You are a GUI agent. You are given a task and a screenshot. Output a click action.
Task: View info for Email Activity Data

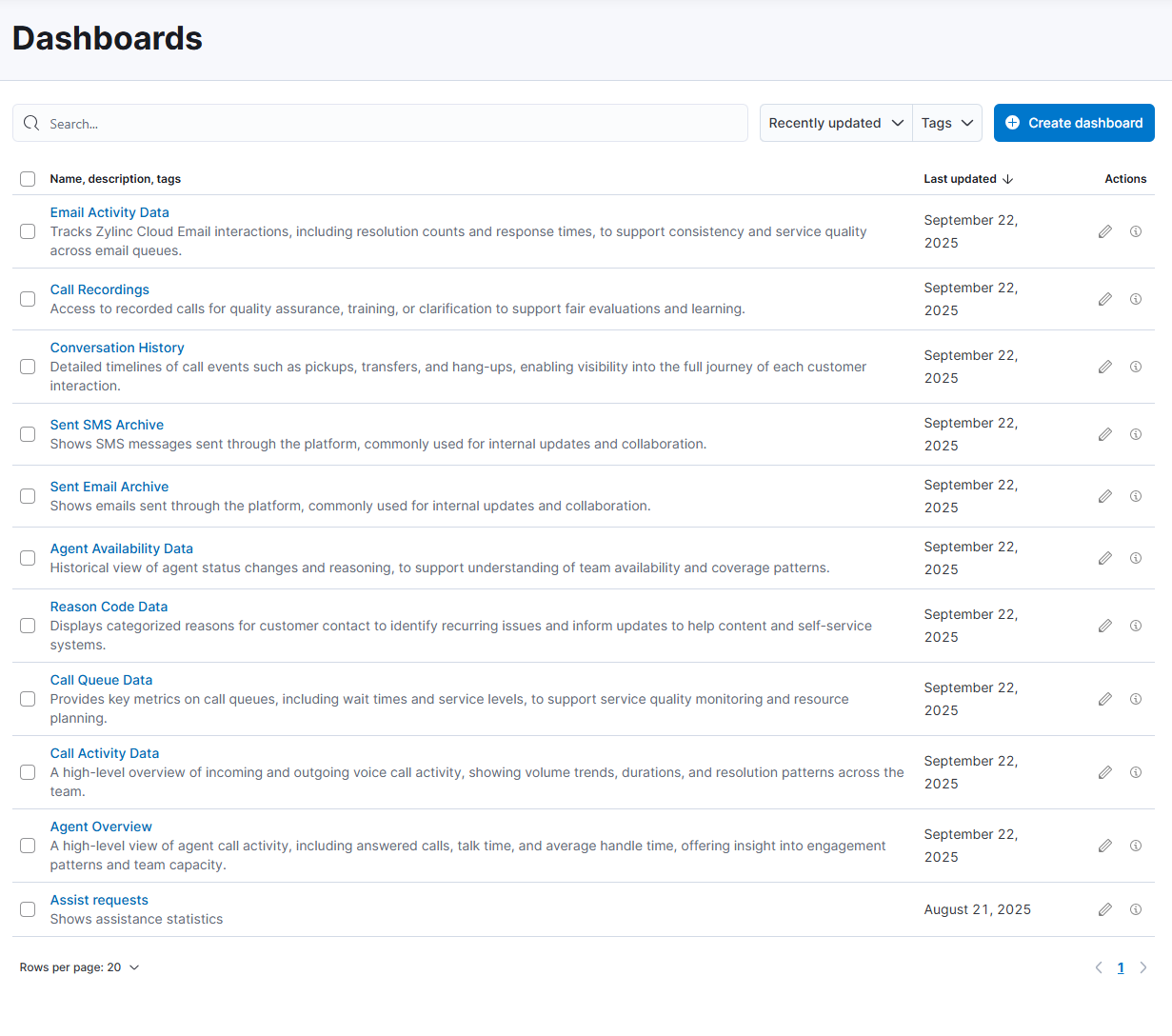pyautogui.click(x=1136, y=231)
